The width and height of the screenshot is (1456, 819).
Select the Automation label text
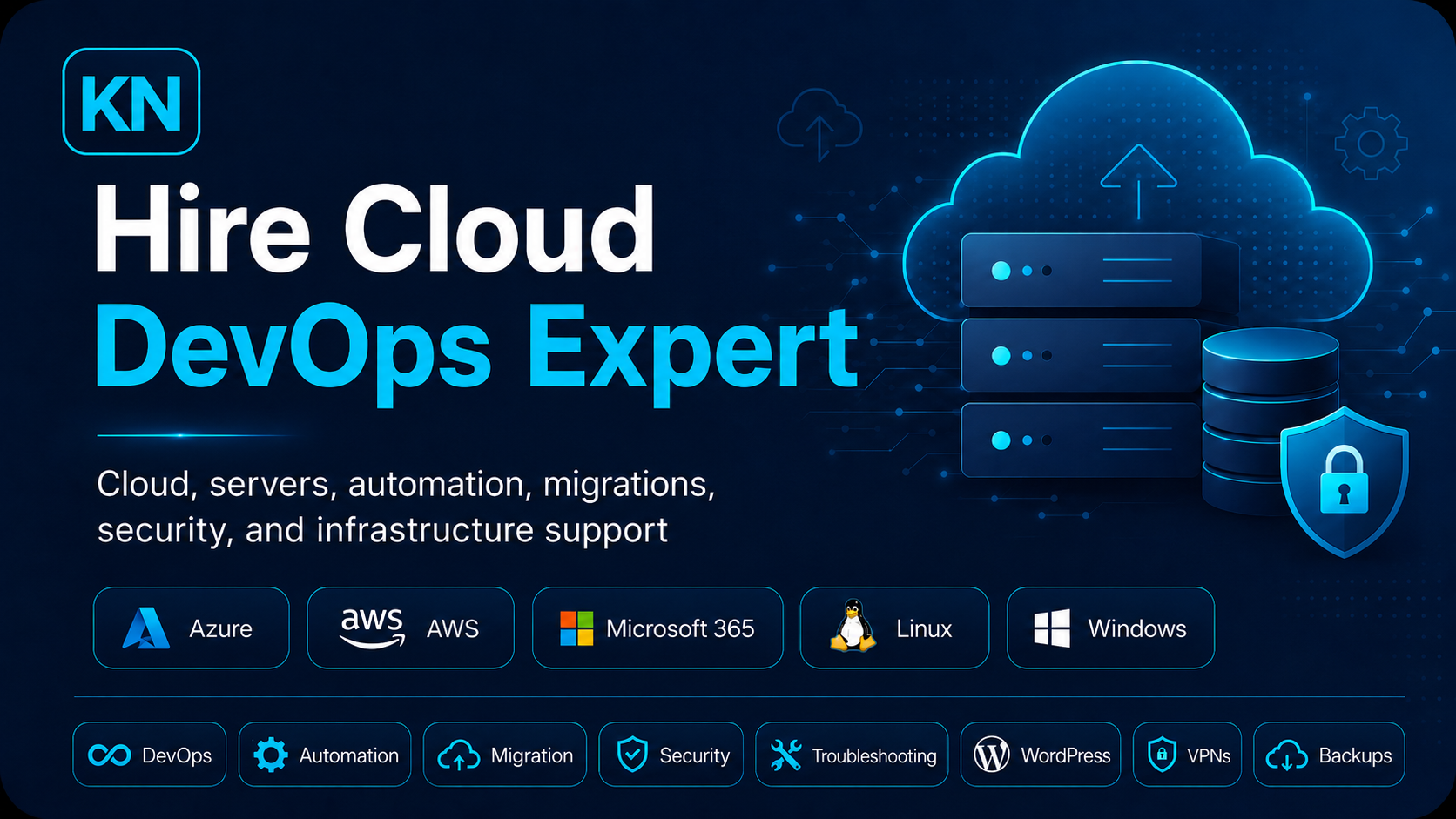[349, 755]
